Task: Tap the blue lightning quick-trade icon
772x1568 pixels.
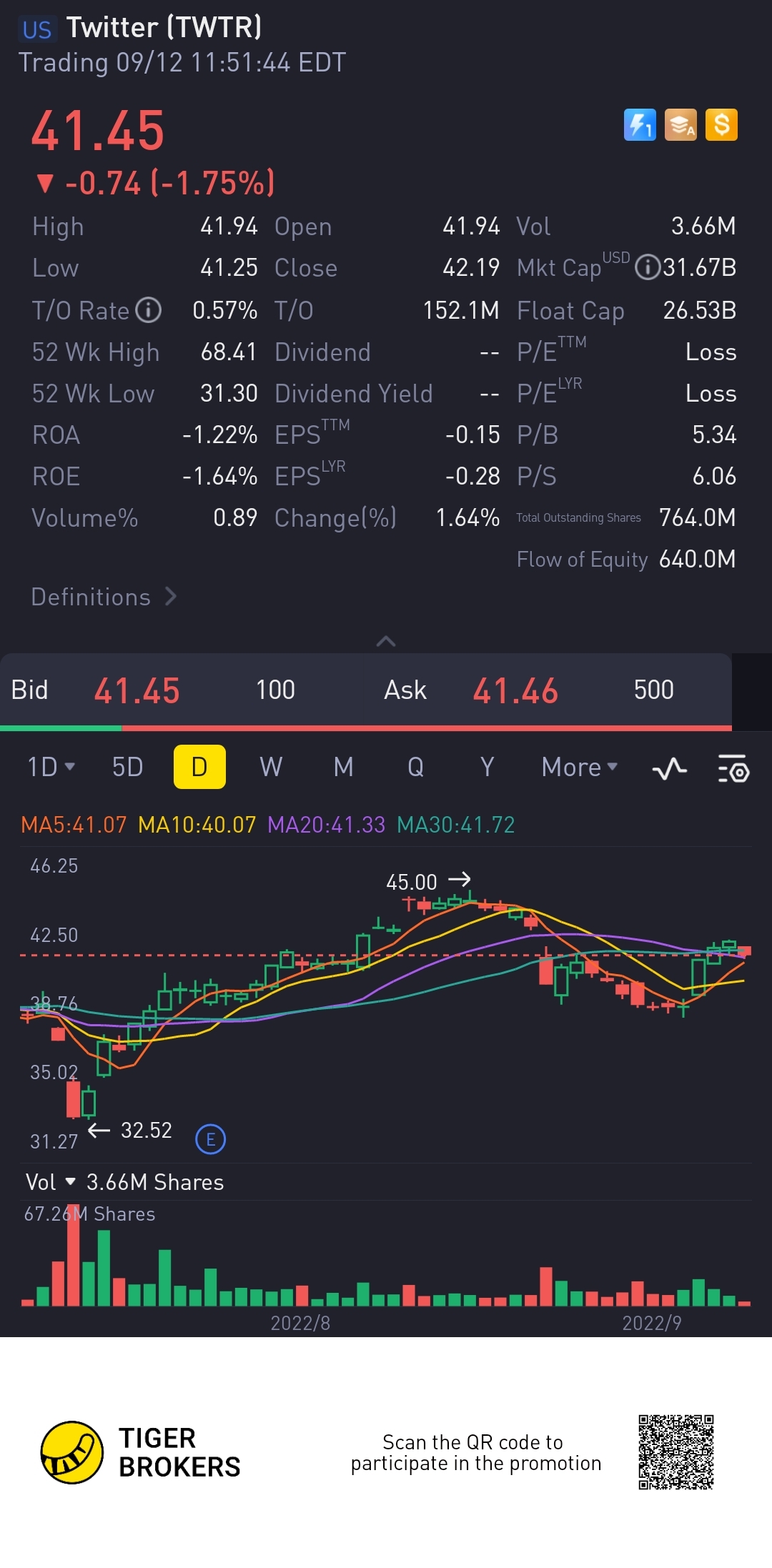Action: (640, 125)
